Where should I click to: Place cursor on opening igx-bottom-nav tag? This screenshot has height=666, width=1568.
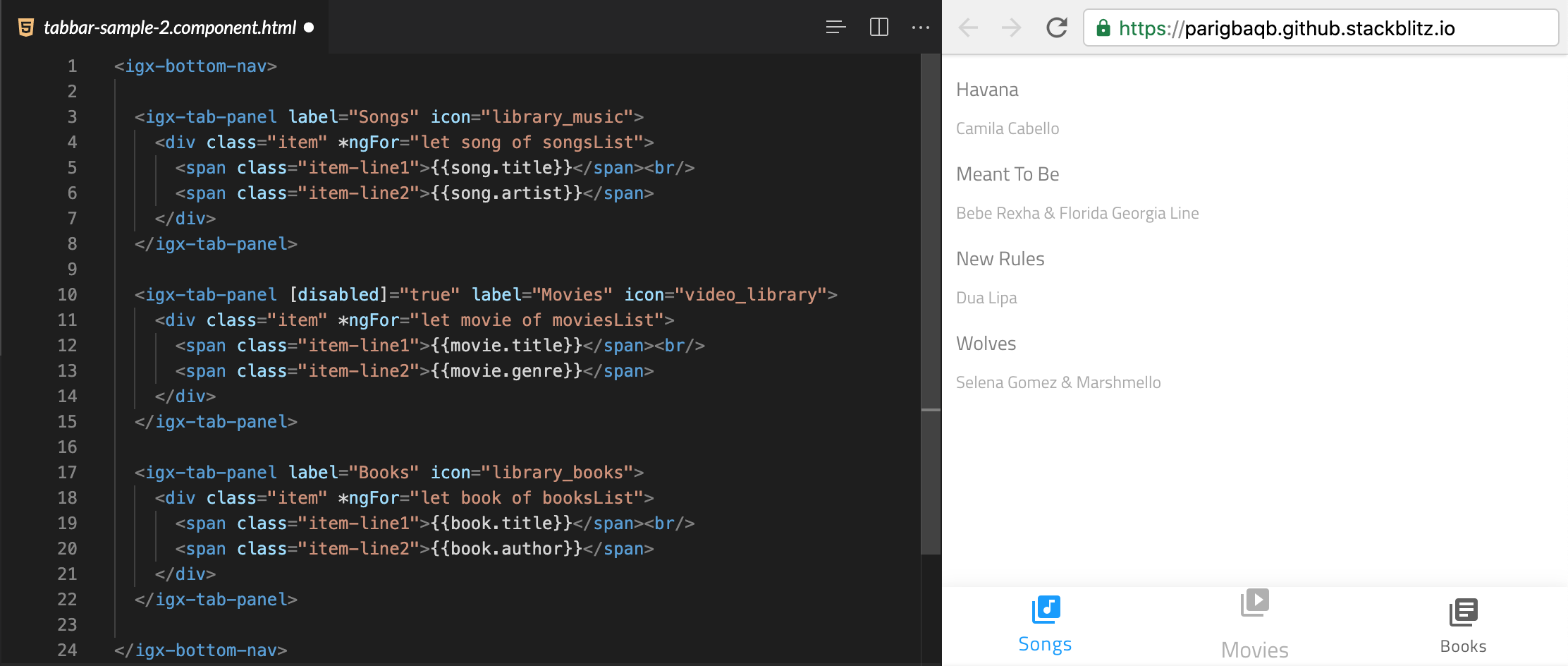click(195, 66)
